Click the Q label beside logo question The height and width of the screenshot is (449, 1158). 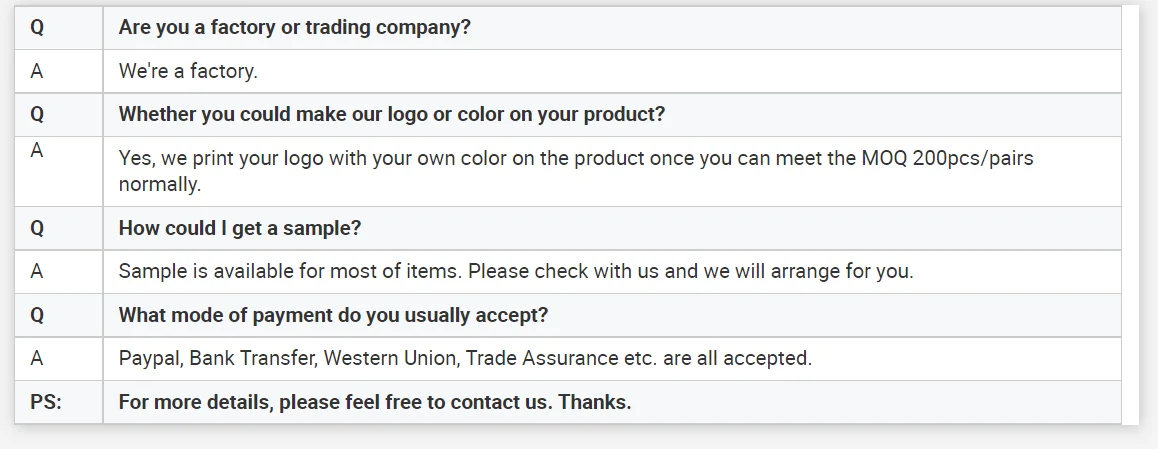[37, 114]
